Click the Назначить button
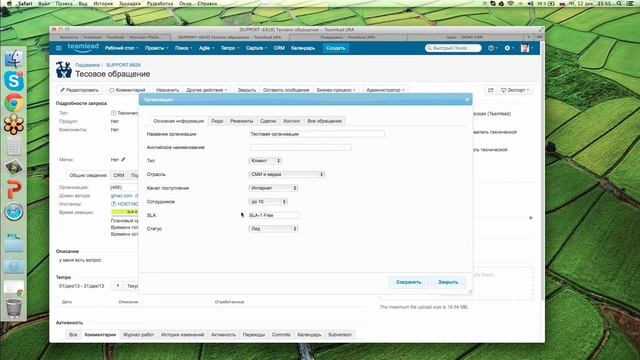 (x=167, y=90)
